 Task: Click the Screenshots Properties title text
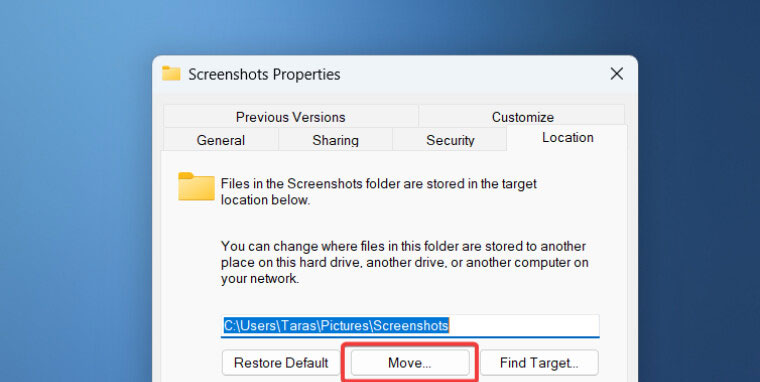coord(264,74)
